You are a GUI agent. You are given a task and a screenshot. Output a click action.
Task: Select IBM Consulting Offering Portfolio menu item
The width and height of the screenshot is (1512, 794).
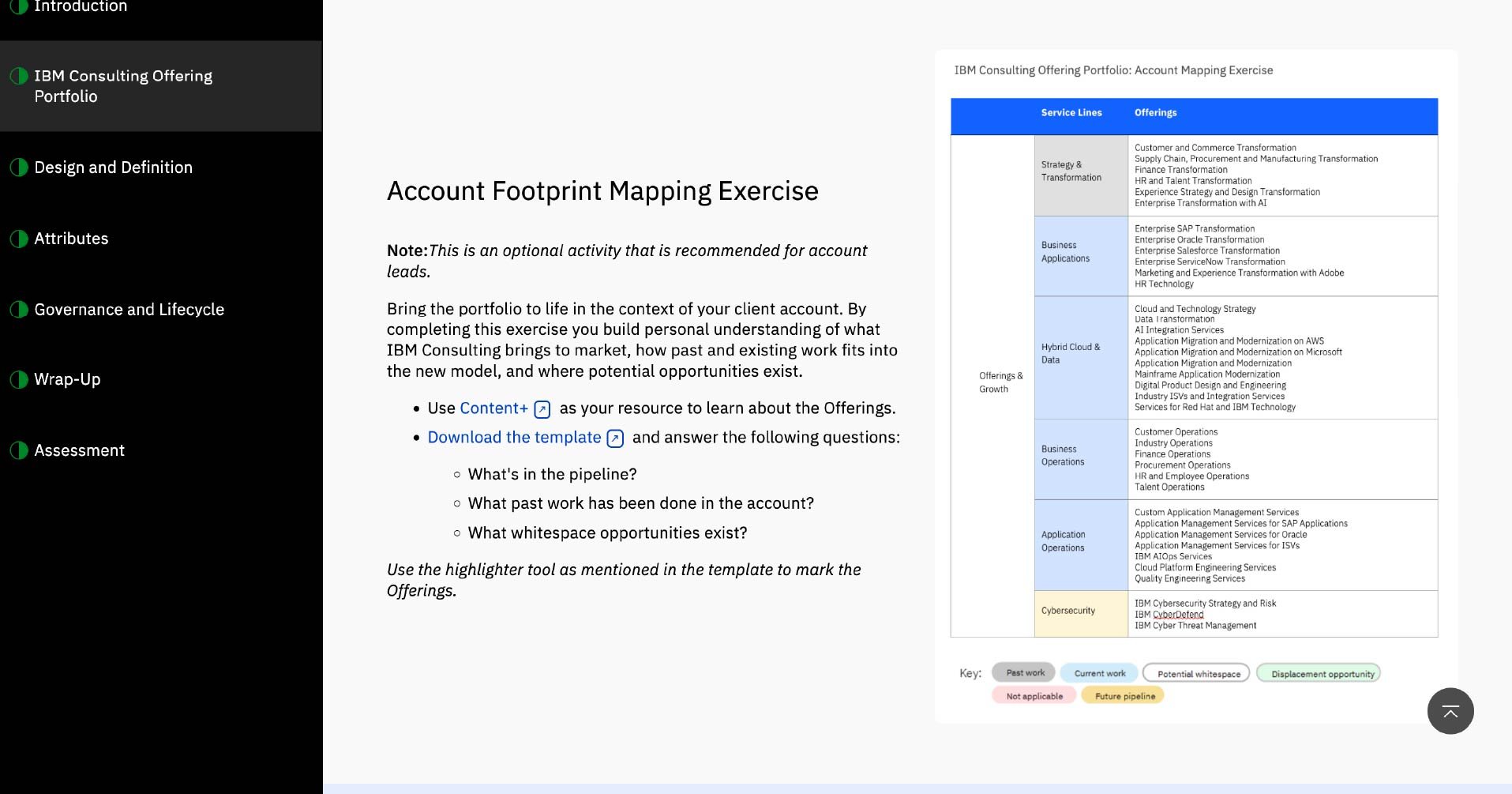click(161, 86)
